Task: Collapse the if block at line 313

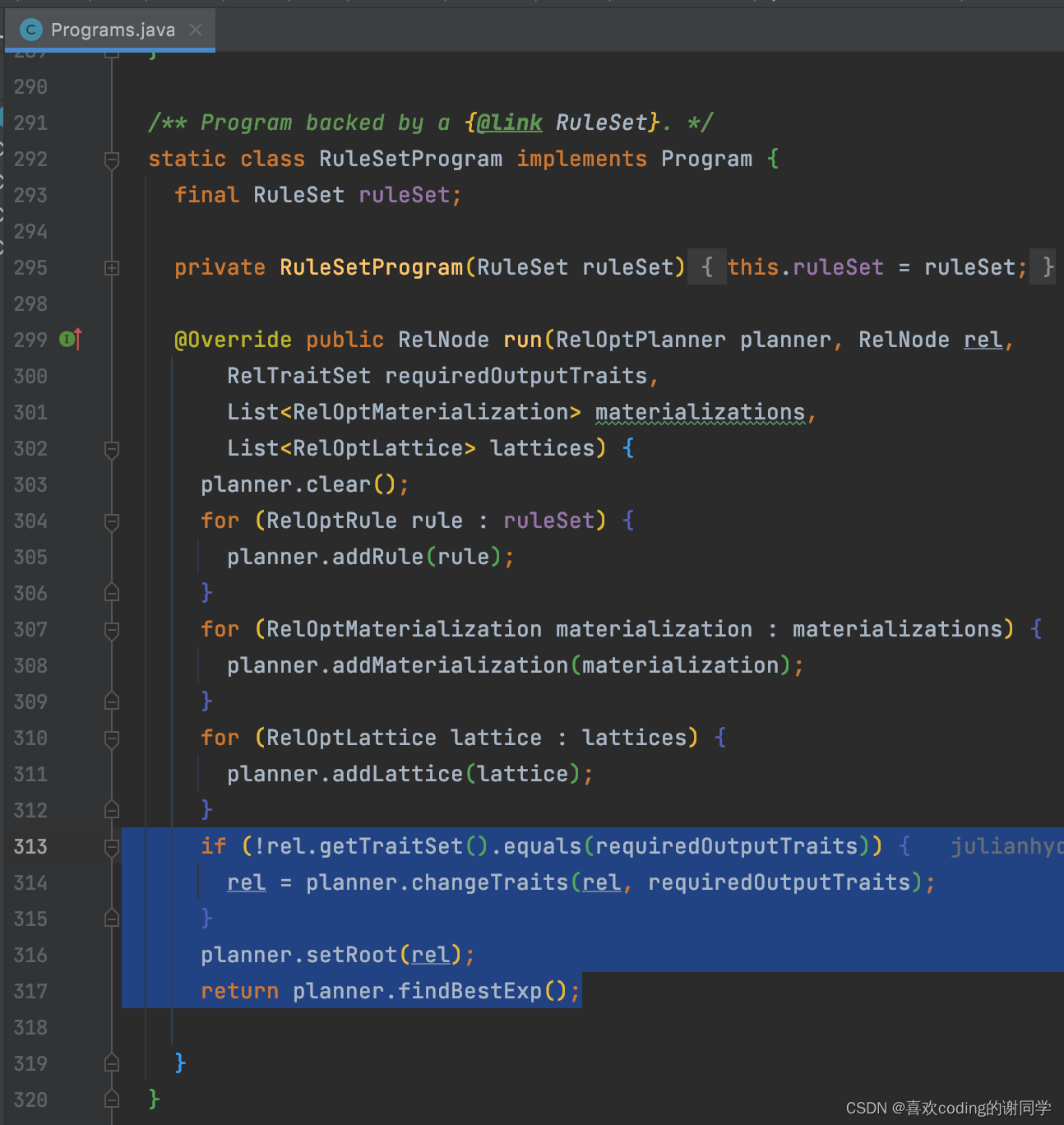Action: (113, 847)
